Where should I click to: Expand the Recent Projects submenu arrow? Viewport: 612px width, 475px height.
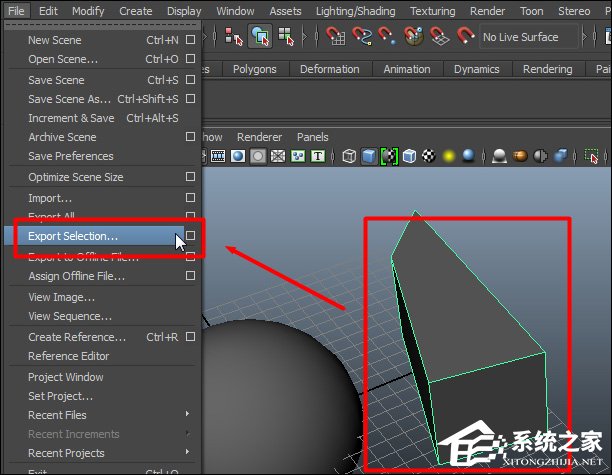187,453
